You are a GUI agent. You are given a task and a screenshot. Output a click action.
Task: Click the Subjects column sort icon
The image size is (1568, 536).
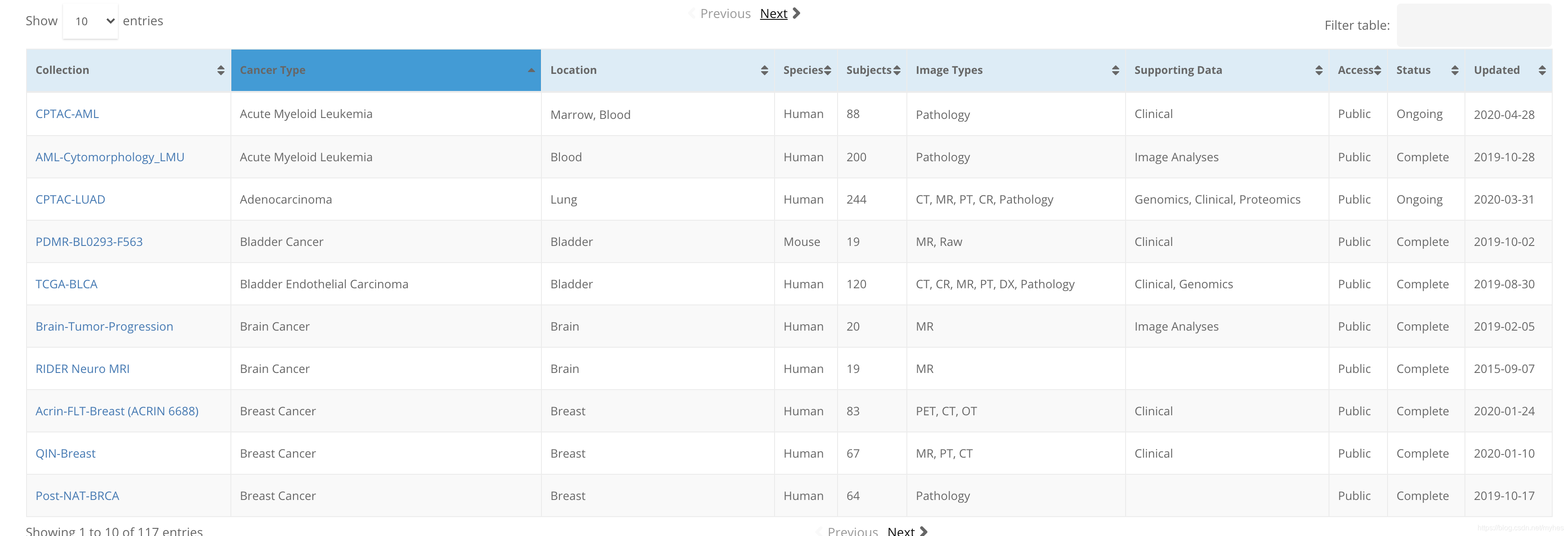(893, 69)
